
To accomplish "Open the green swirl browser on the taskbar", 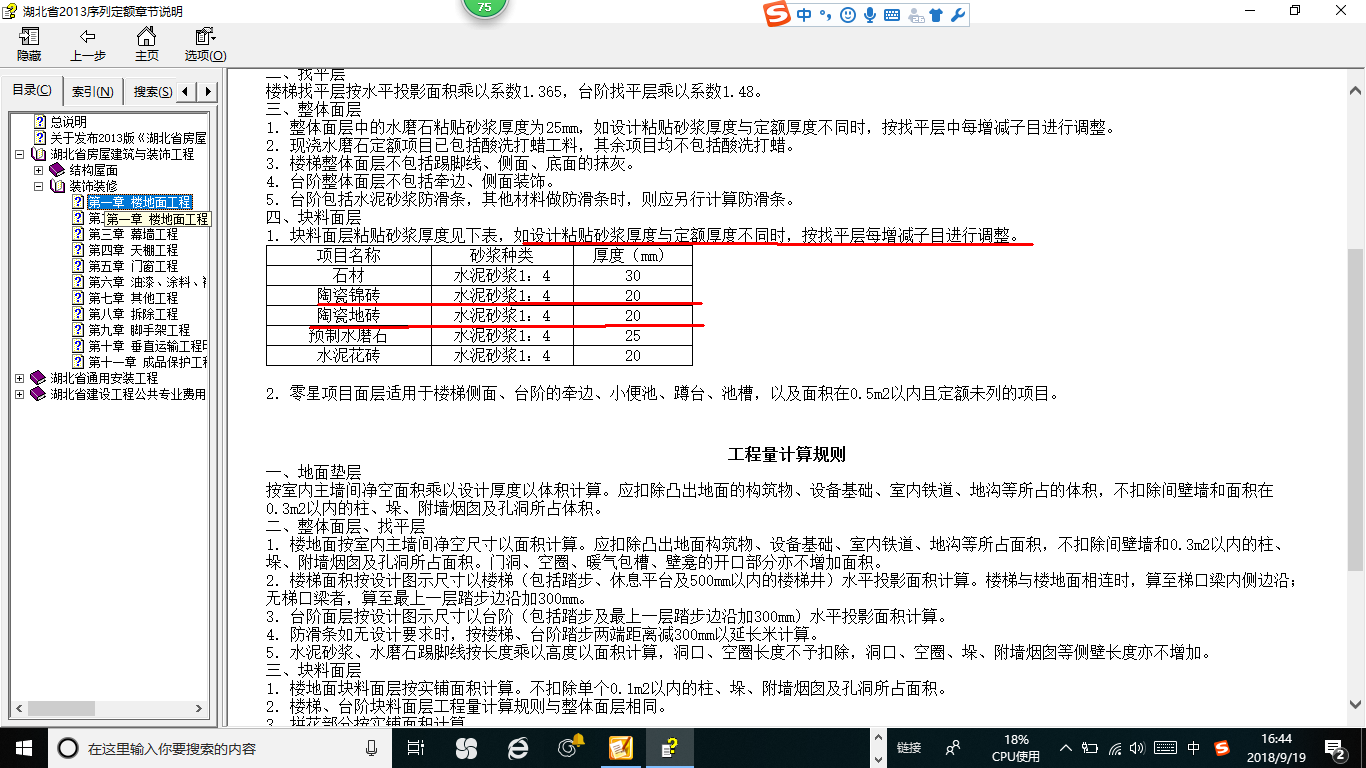I will (x=570, y=748).
